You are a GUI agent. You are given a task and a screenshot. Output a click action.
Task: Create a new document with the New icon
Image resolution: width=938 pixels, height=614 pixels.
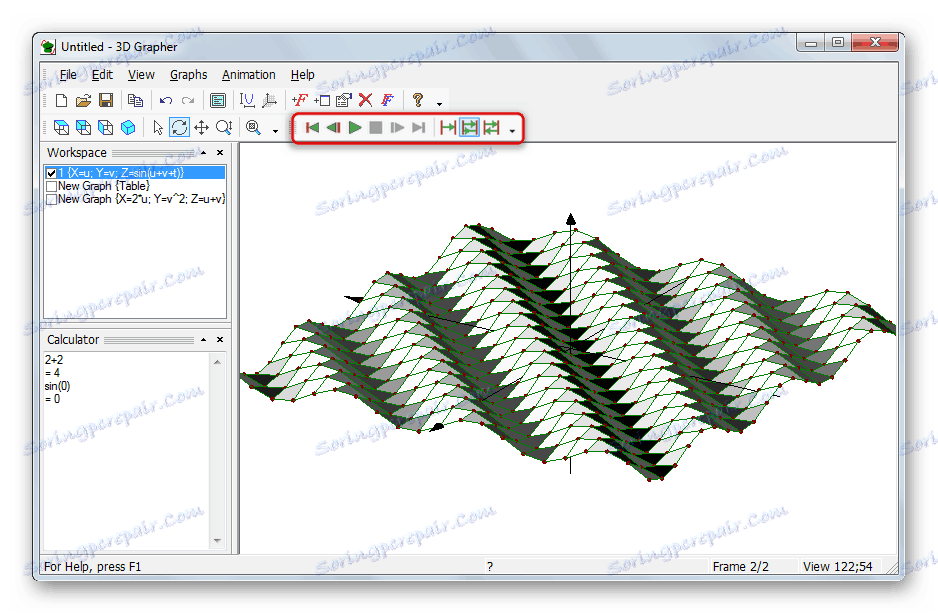61,101
